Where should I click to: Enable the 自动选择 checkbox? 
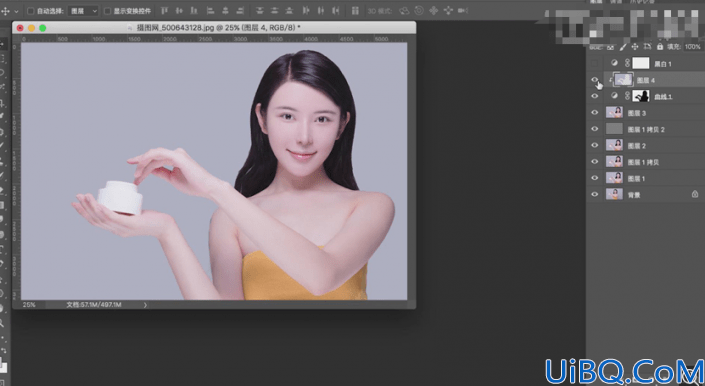[x=31, y=11]
